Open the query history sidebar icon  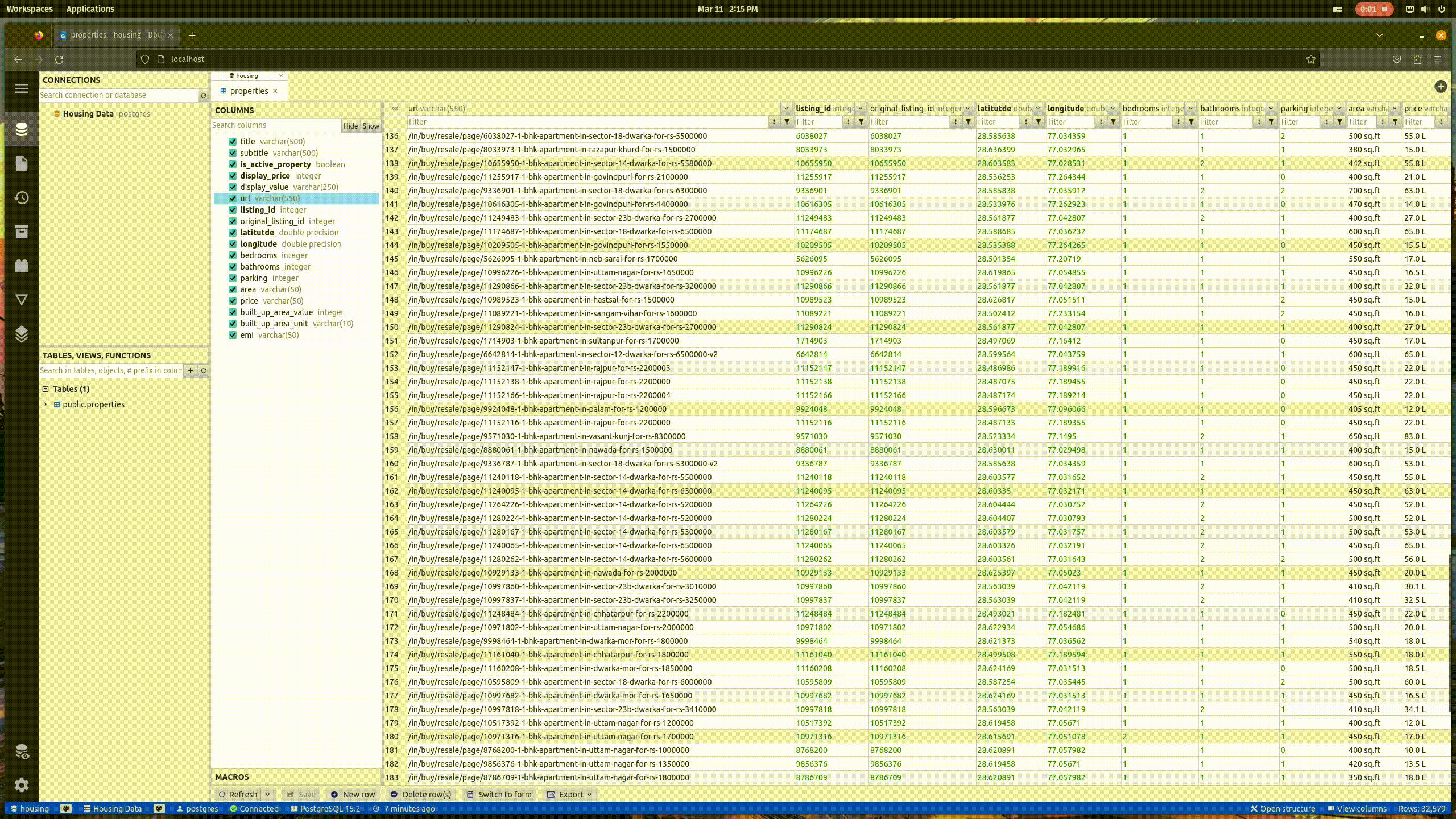click(x=22, y=198)
